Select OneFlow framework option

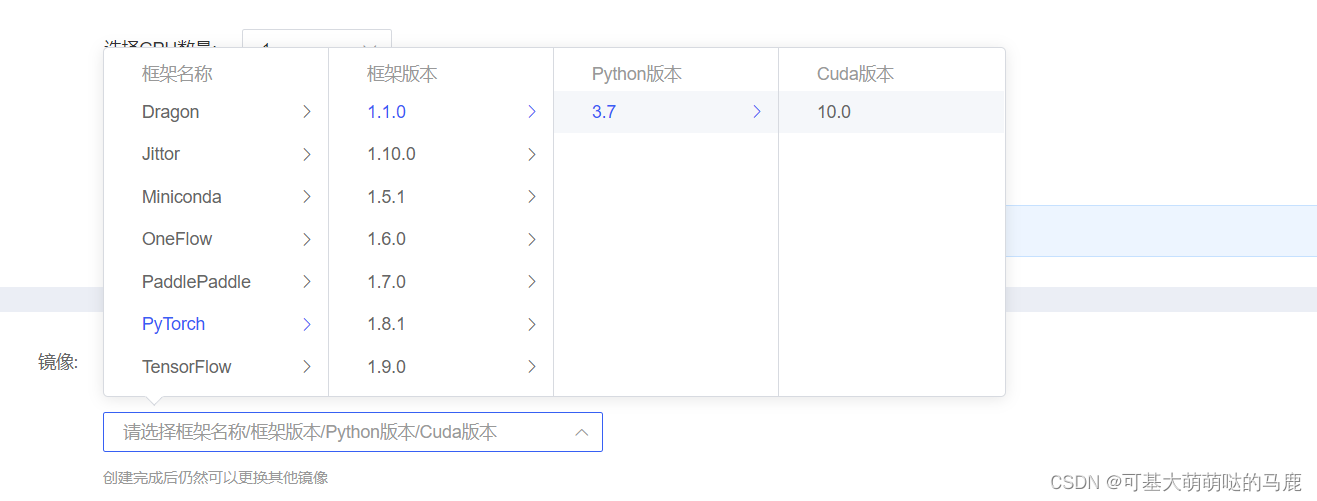216,239
